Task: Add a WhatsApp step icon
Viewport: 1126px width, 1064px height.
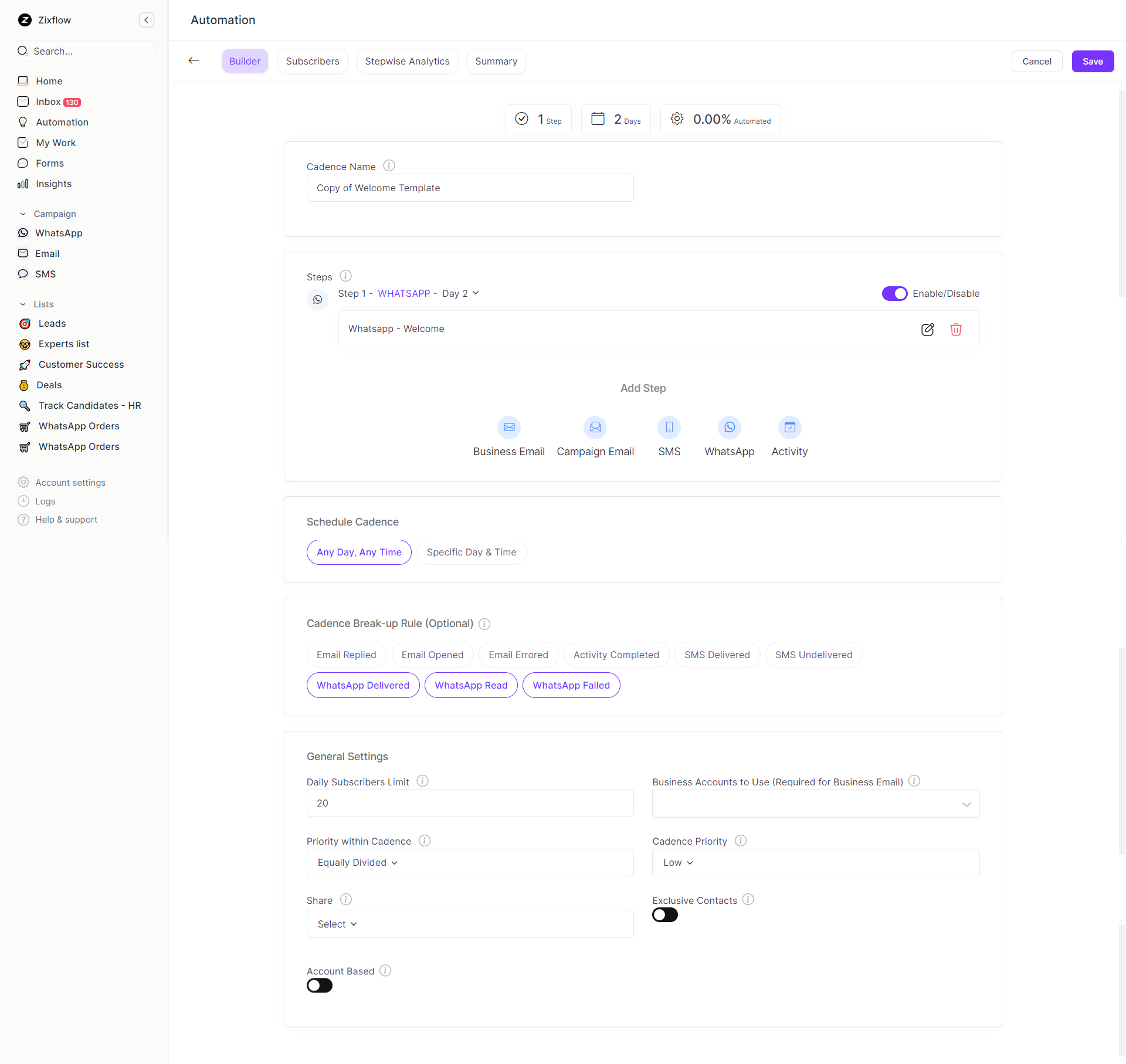Action: click(x=729, y=428)
